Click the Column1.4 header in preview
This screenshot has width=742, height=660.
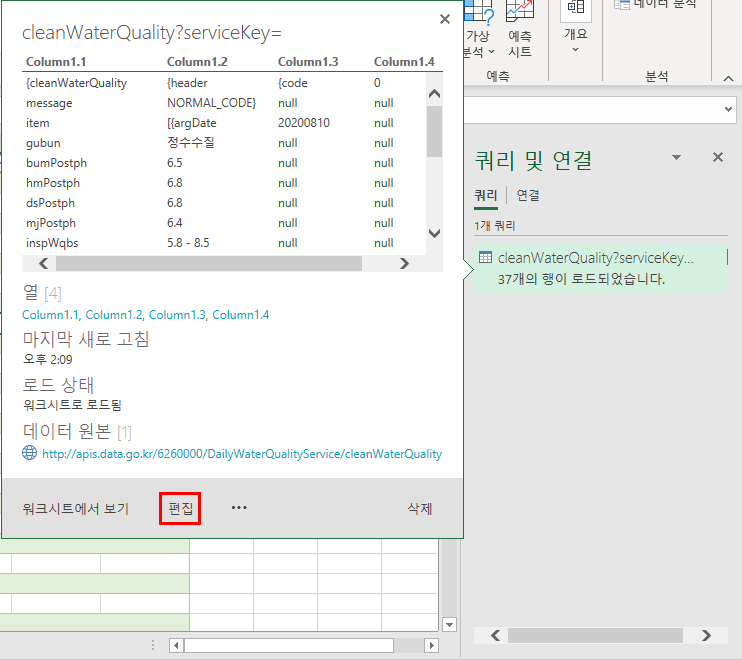[404, 62]
